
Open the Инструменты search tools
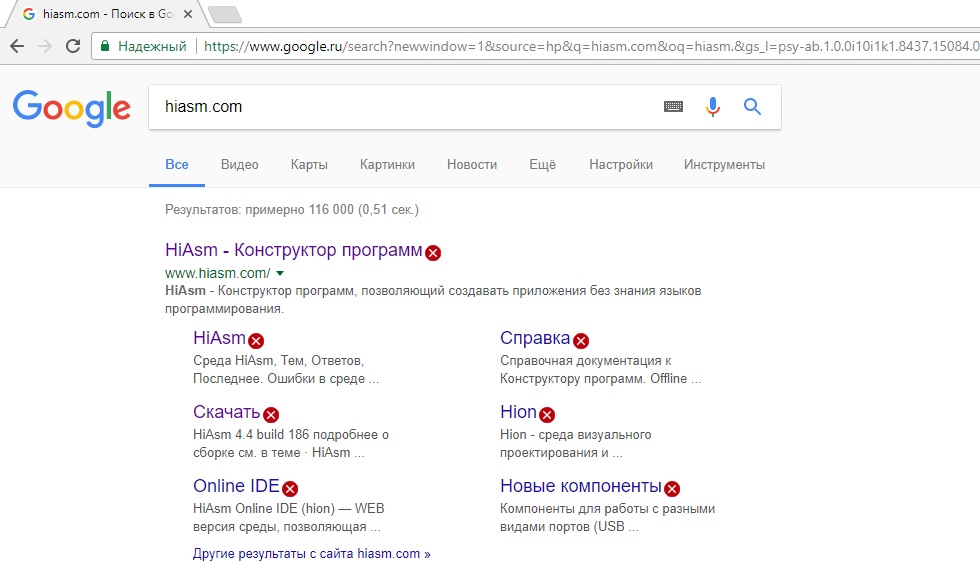[724, 165]
